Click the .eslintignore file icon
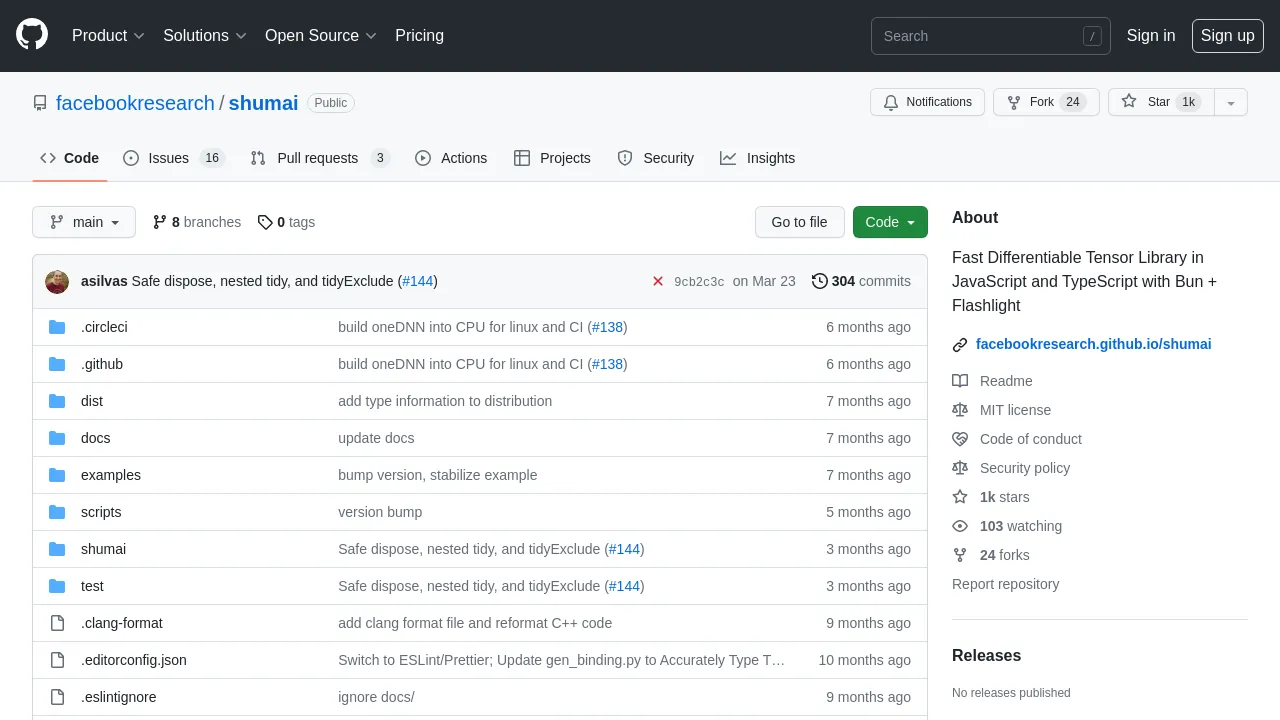The height and width of the screenshot is (720, 1280). [x=57, y=697]
